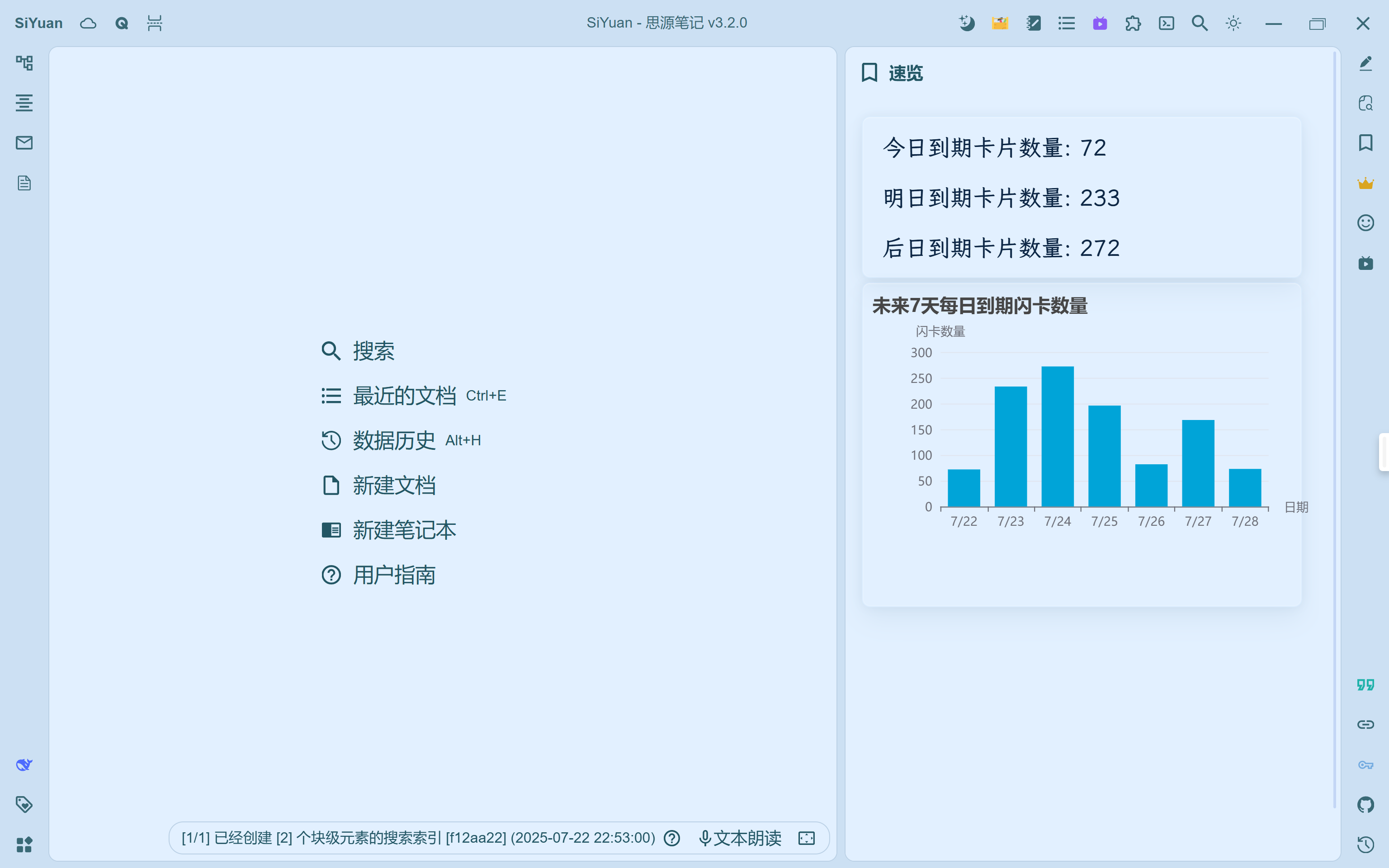Open the tags panel in left dock
This screenshot has width=1389, height=868.
[24, 804]
